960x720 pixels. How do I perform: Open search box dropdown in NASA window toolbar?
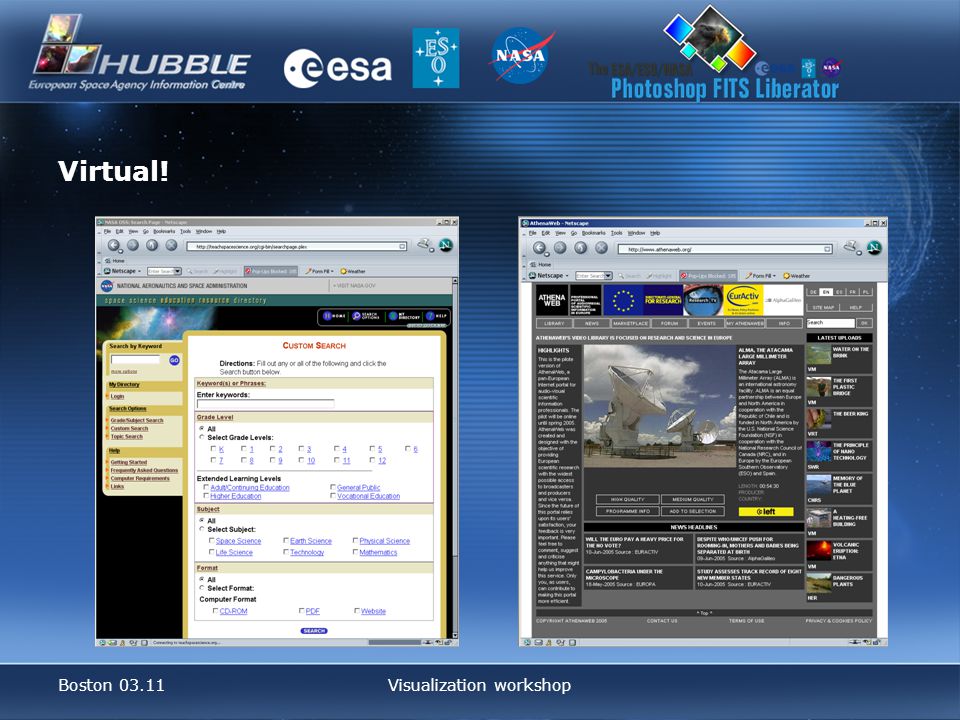(178, 271)
